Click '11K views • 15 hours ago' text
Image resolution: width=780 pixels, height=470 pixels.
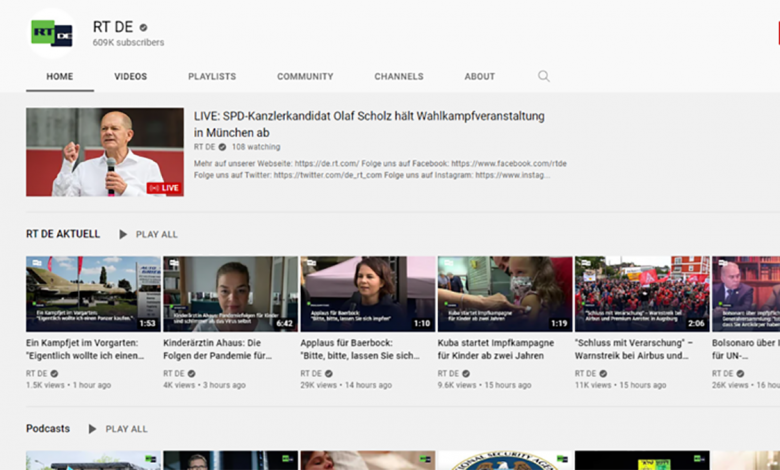[620, 385]
